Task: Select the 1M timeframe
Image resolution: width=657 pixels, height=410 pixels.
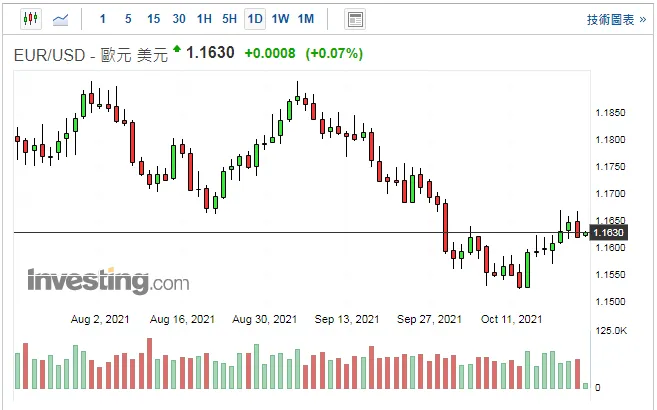Action: pyautogui.click(x=306, y=19)
